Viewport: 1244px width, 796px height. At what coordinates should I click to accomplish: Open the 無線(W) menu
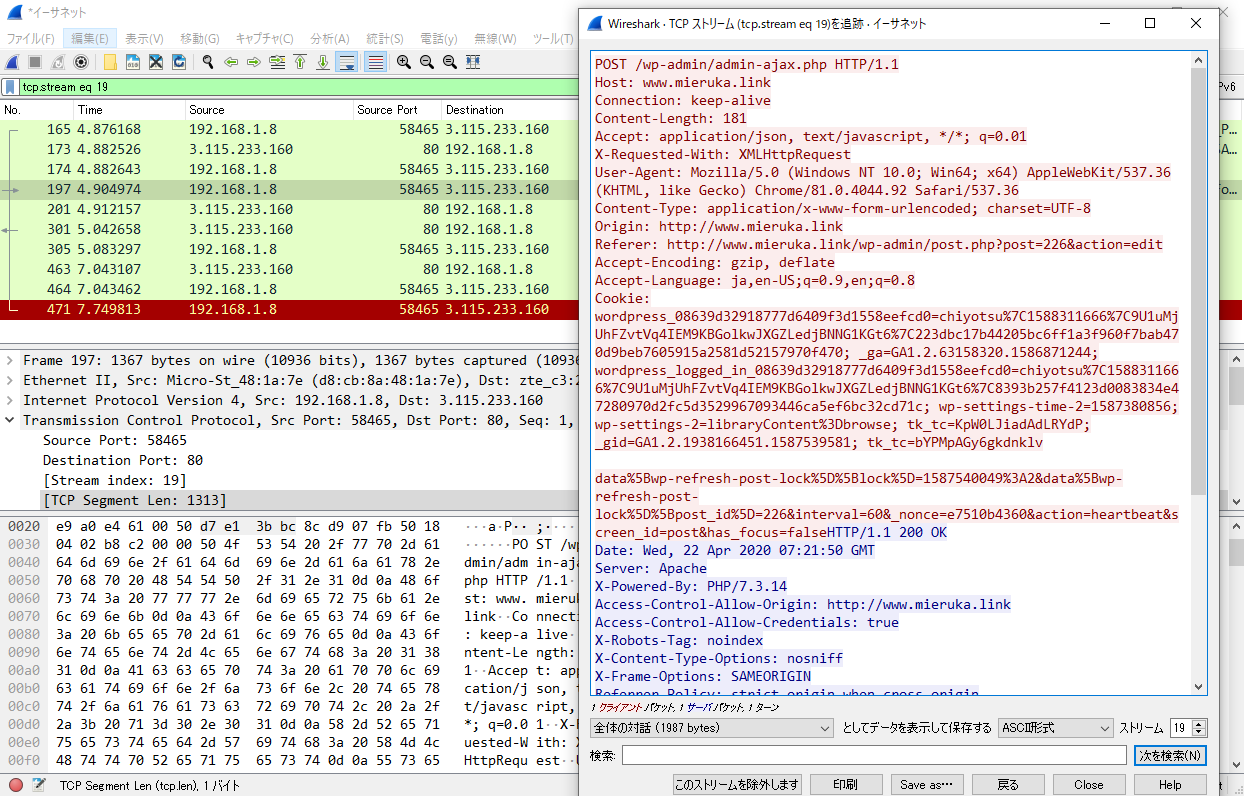pyautogui.click(x=494, y=38)
